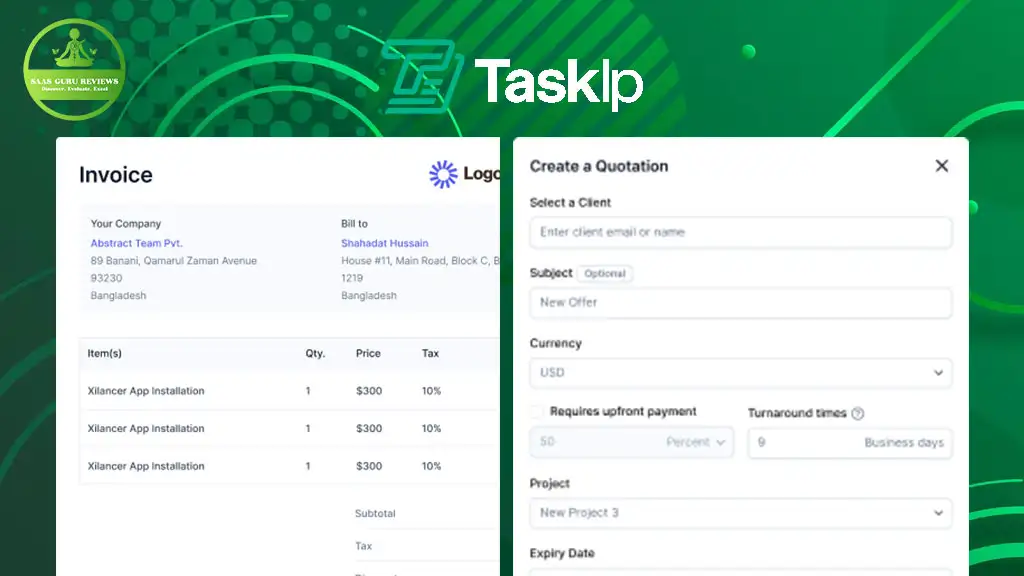Click the Qty. column header

(x=315, y=353)
